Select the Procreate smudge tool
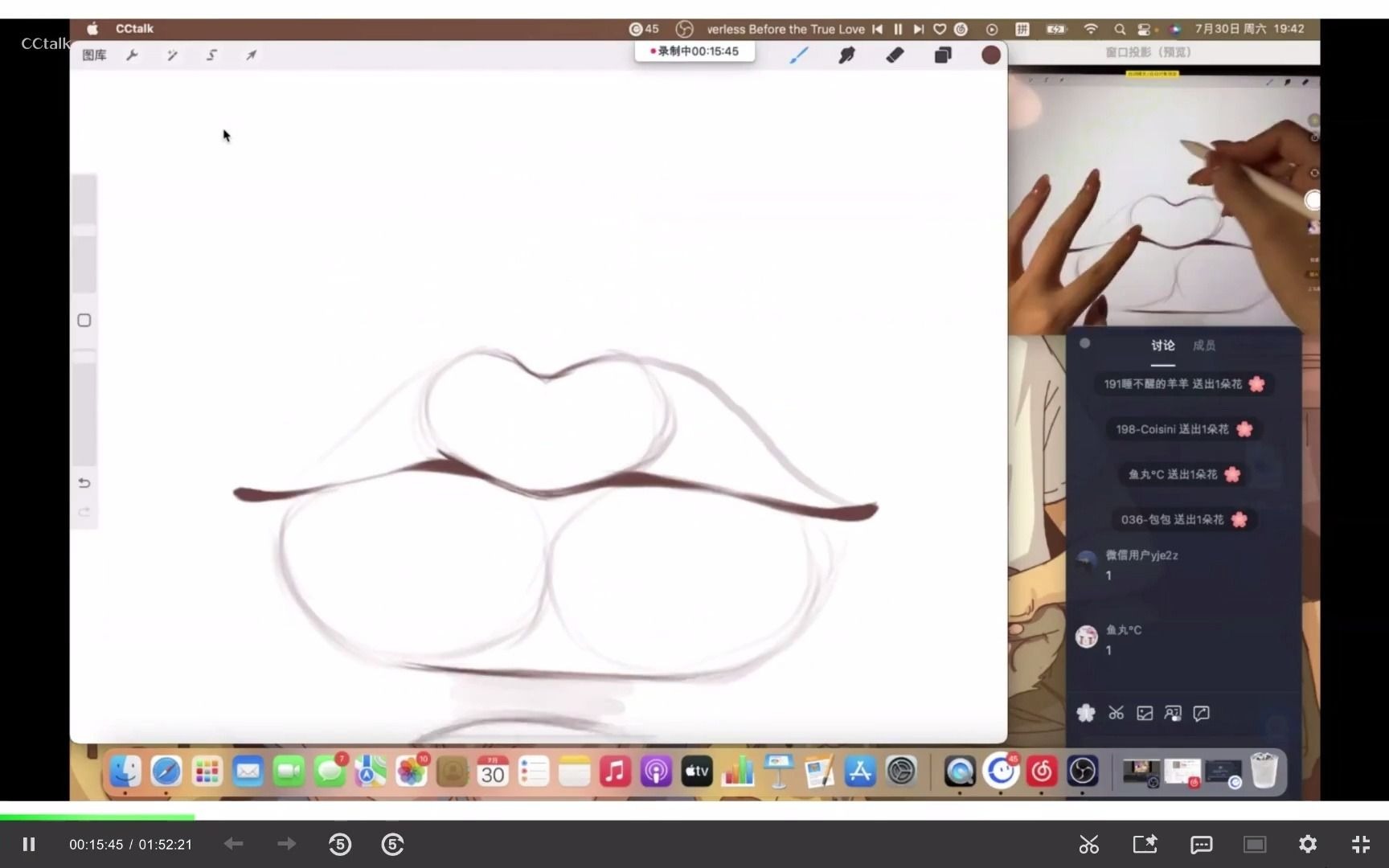 point(846,55)
